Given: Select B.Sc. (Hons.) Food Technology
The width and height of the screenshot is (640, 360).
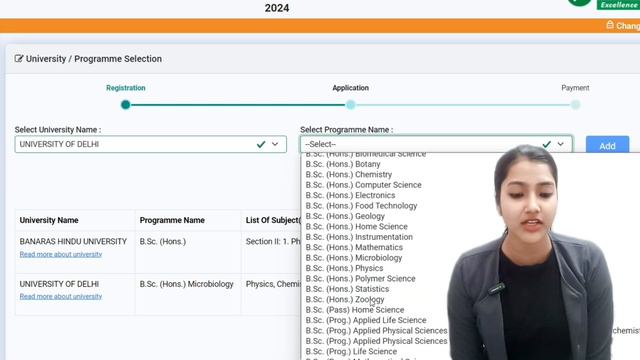Looking at the screenshot, I should 361,206.
